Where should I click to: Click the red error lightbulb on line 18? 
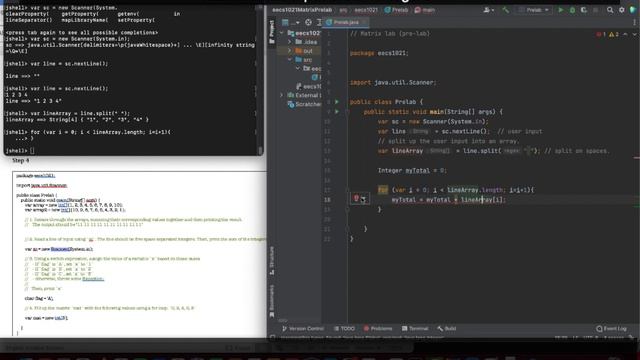pyautogui.click(x=356, y=199)
